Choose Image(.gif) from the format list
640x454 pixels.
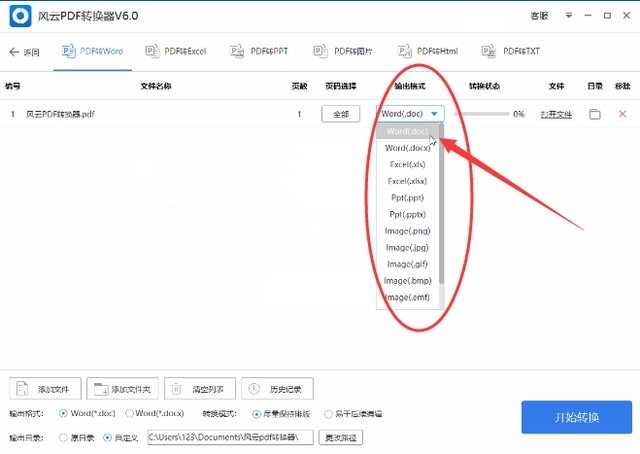[x=407, y=264]
